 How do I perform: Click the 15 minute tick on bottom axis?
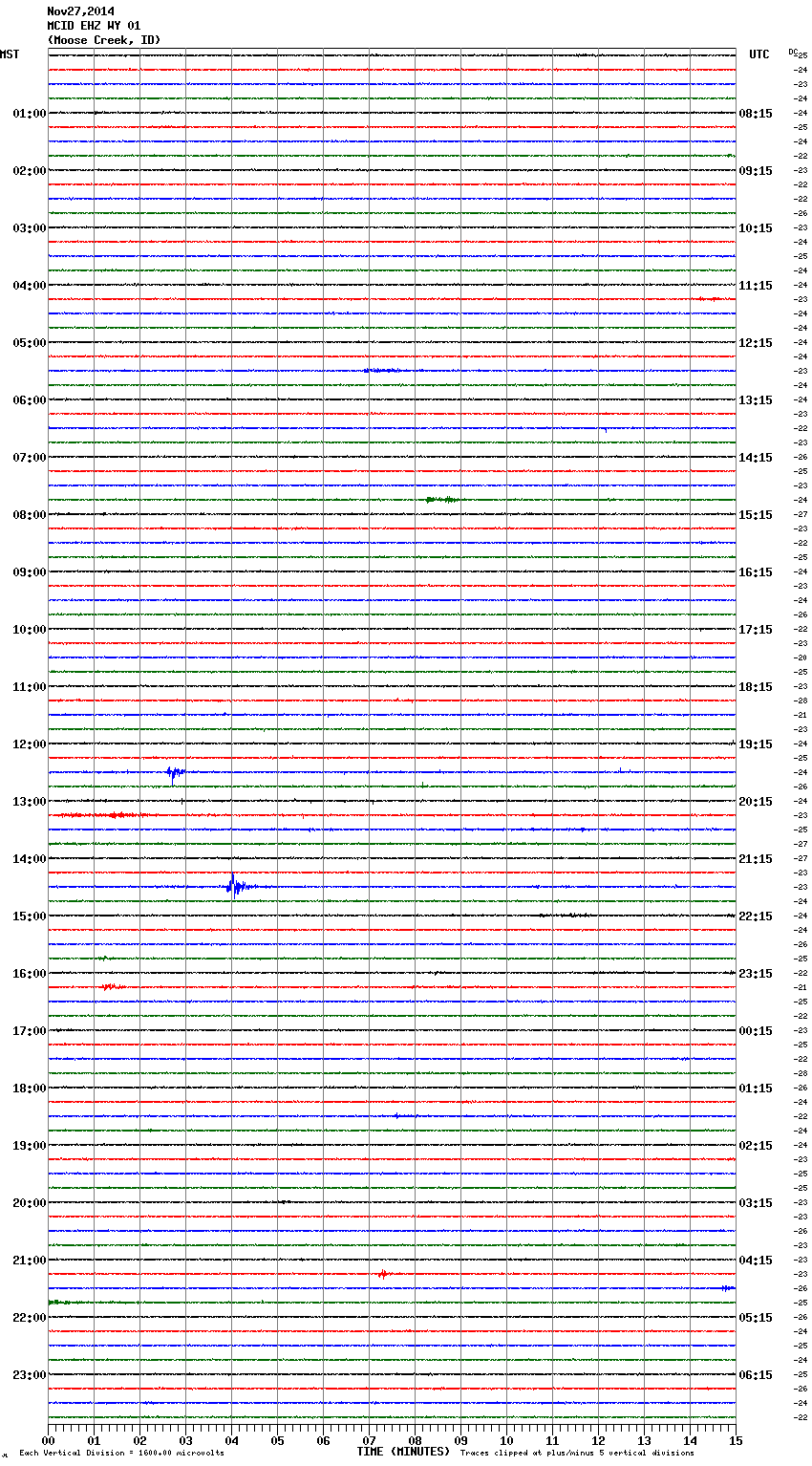tap(736, 1440)
